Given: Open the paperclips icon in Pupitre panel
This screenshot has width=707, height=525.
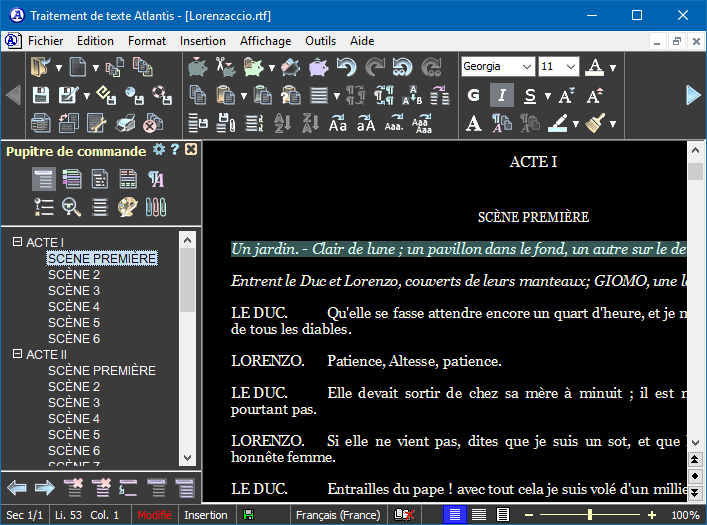Looking at the screenshot, I should [x=156, y=207].
